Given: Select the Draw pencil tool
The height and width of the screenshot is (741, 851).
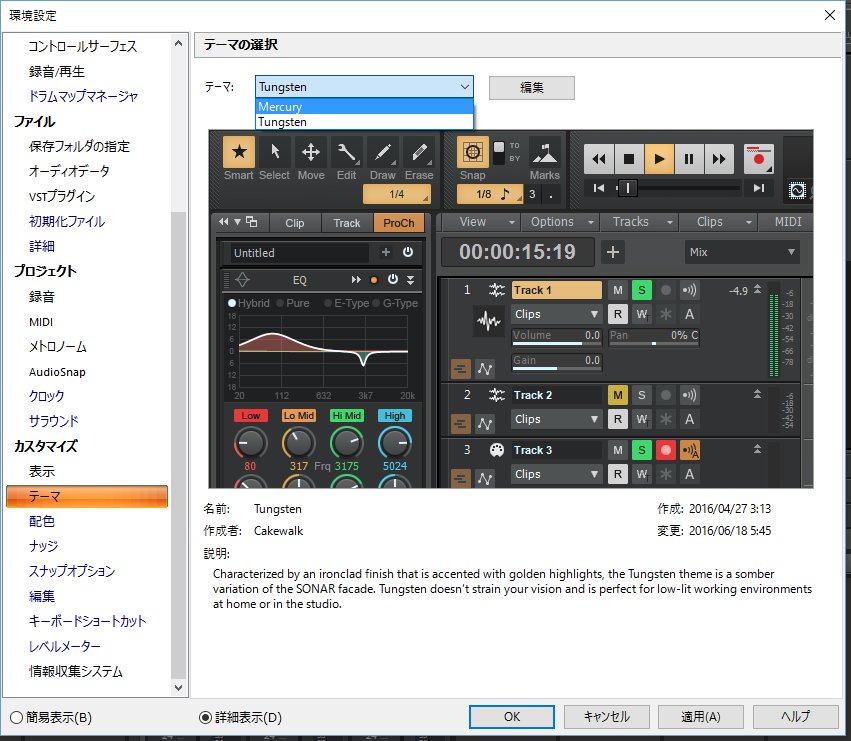Looking at the screenshot, I should click(383, 153).
